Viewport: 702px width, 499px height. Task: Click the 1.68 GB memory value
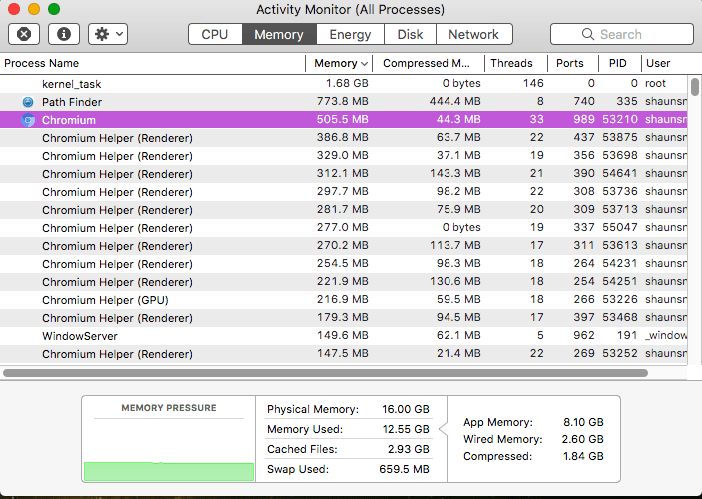pyautogui.click(x=347, y=84)
